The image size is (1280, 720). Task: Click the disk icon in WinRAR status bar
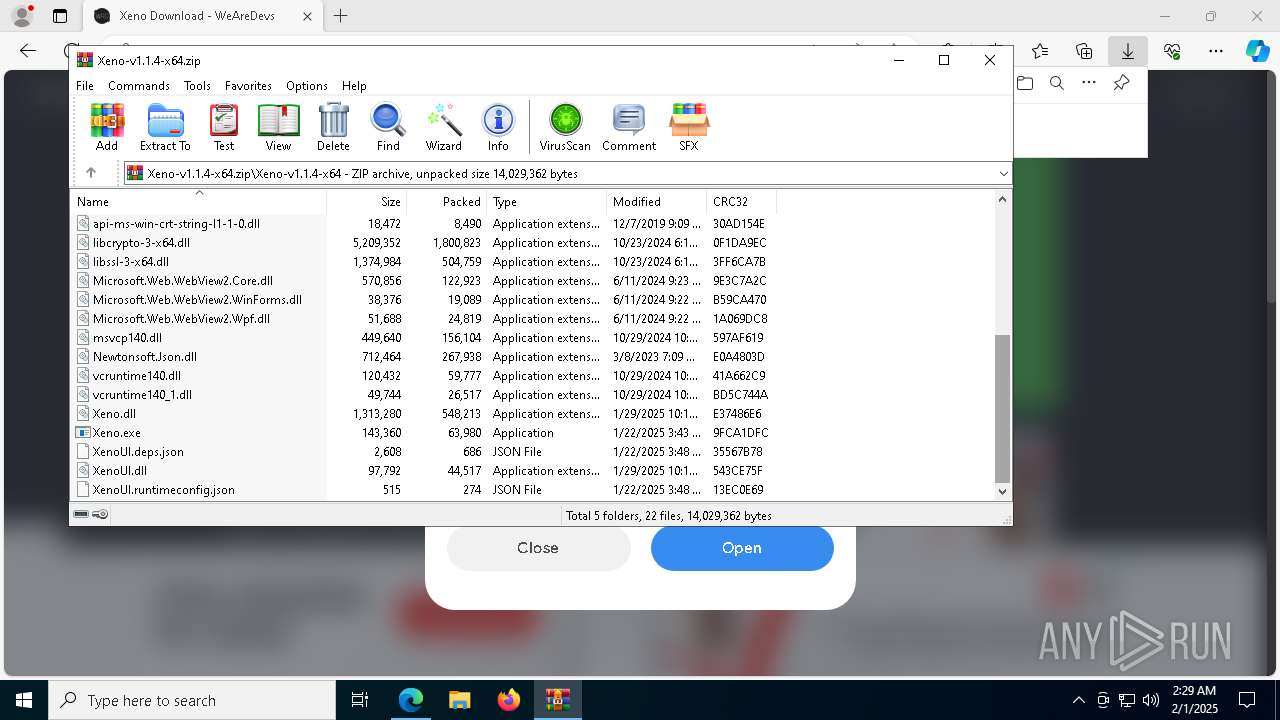click(x=81, y=514)
